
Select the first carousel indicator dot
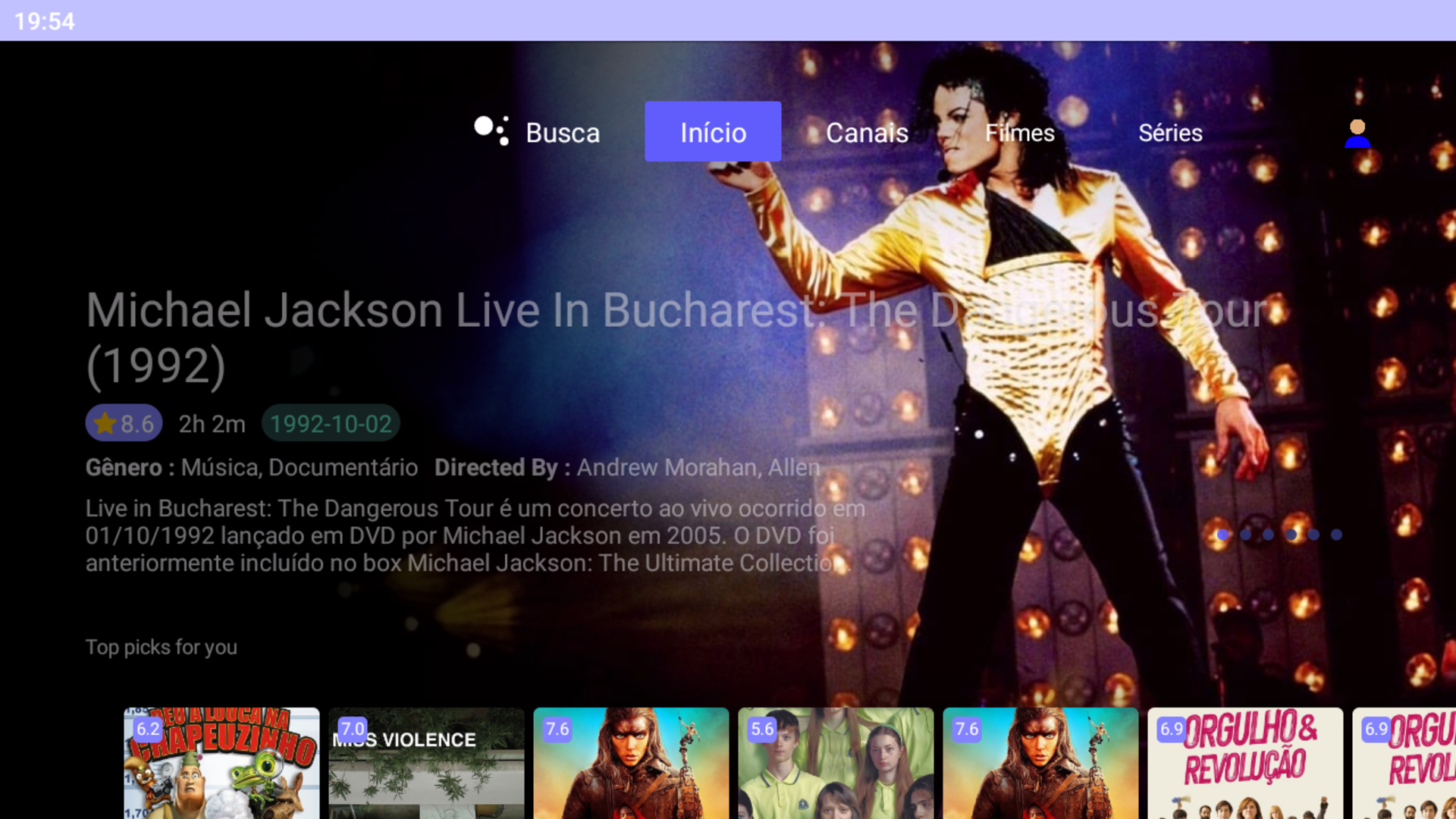click(1222, 535)
